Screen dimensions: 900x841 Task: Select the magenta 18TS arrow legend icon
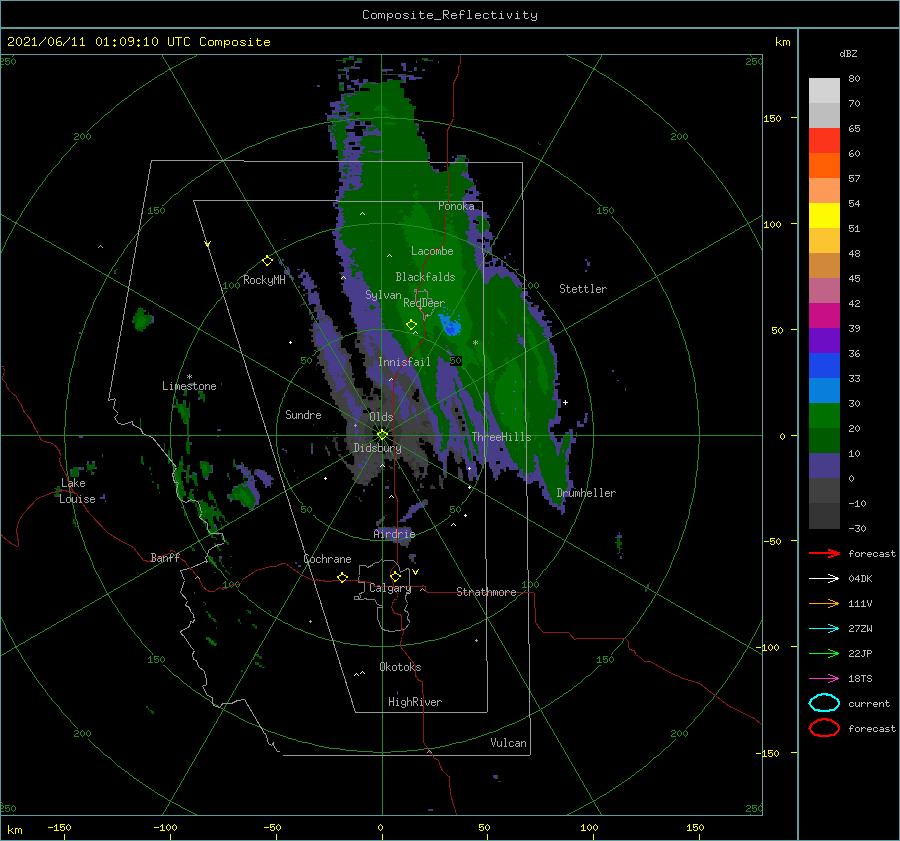824,679
